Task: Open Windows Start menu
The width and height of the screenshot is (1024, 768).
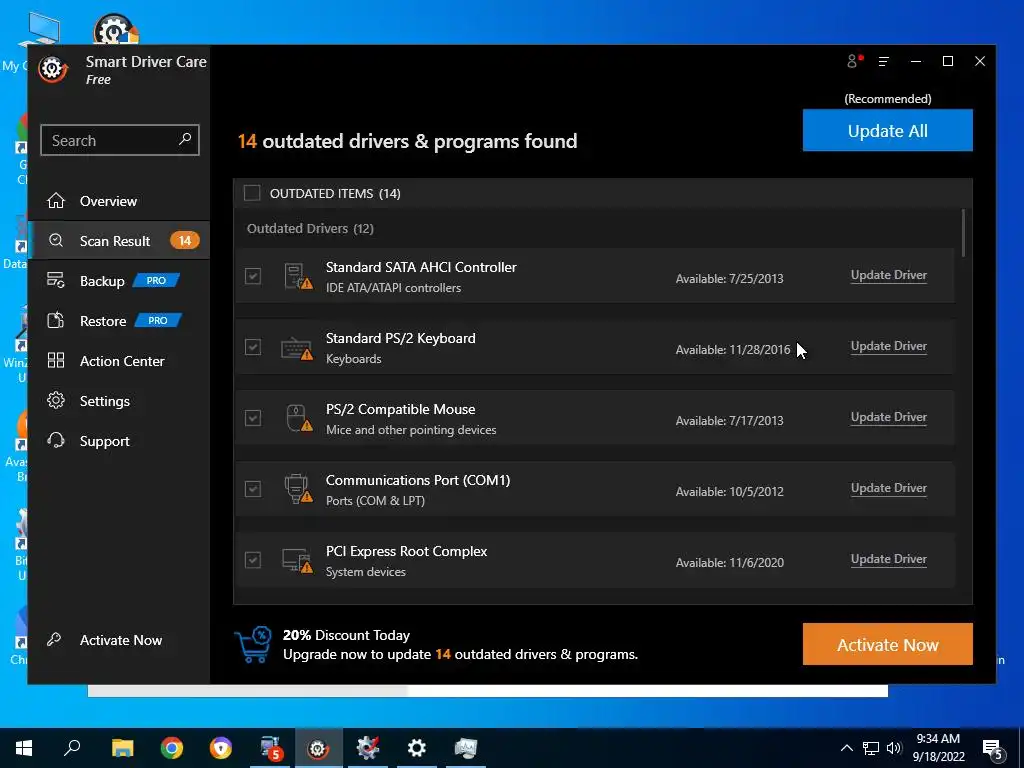Action: pyautogui.click(x=24, y=748)
